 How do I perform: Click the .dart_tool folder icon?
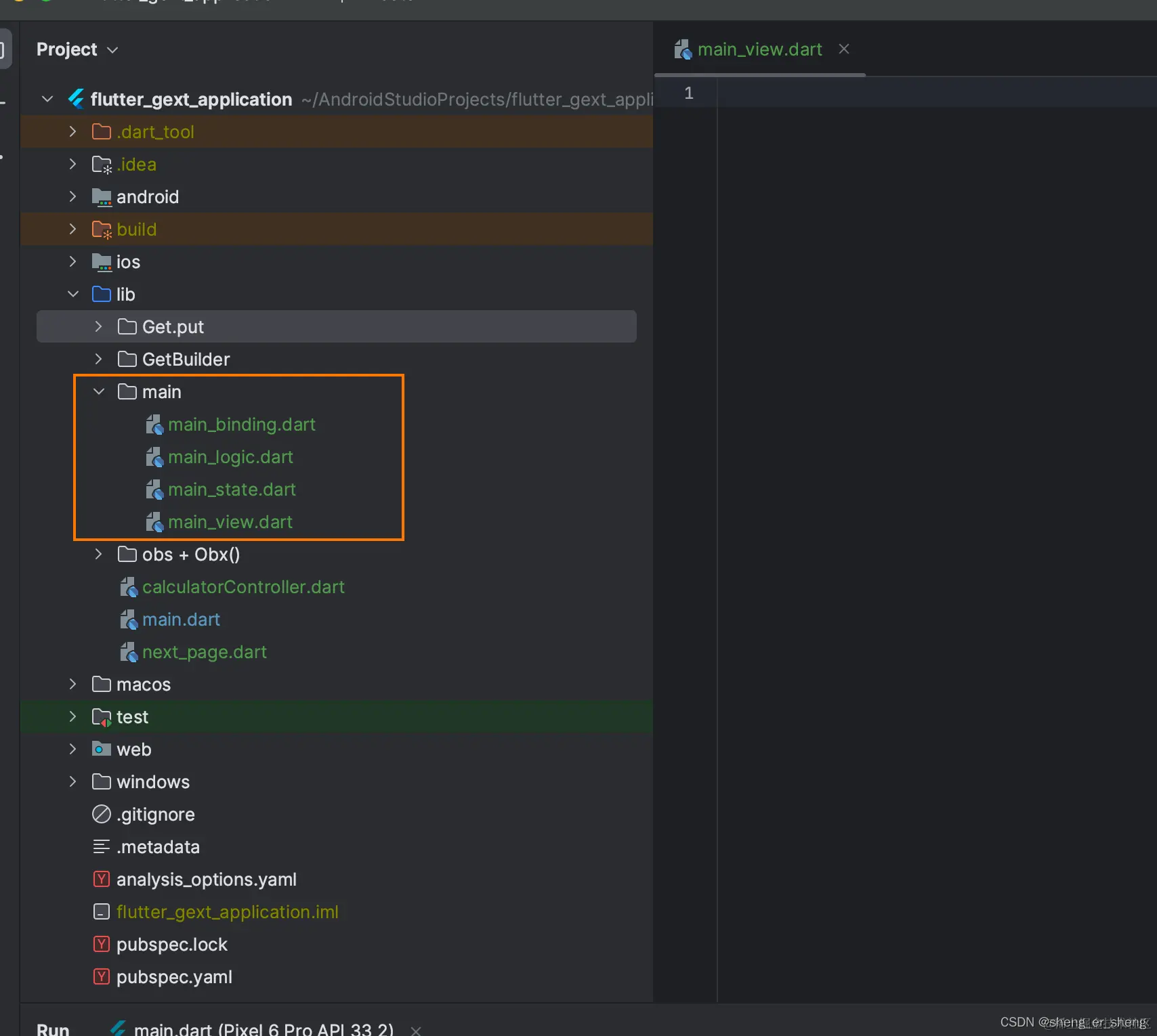pos(102,131)
